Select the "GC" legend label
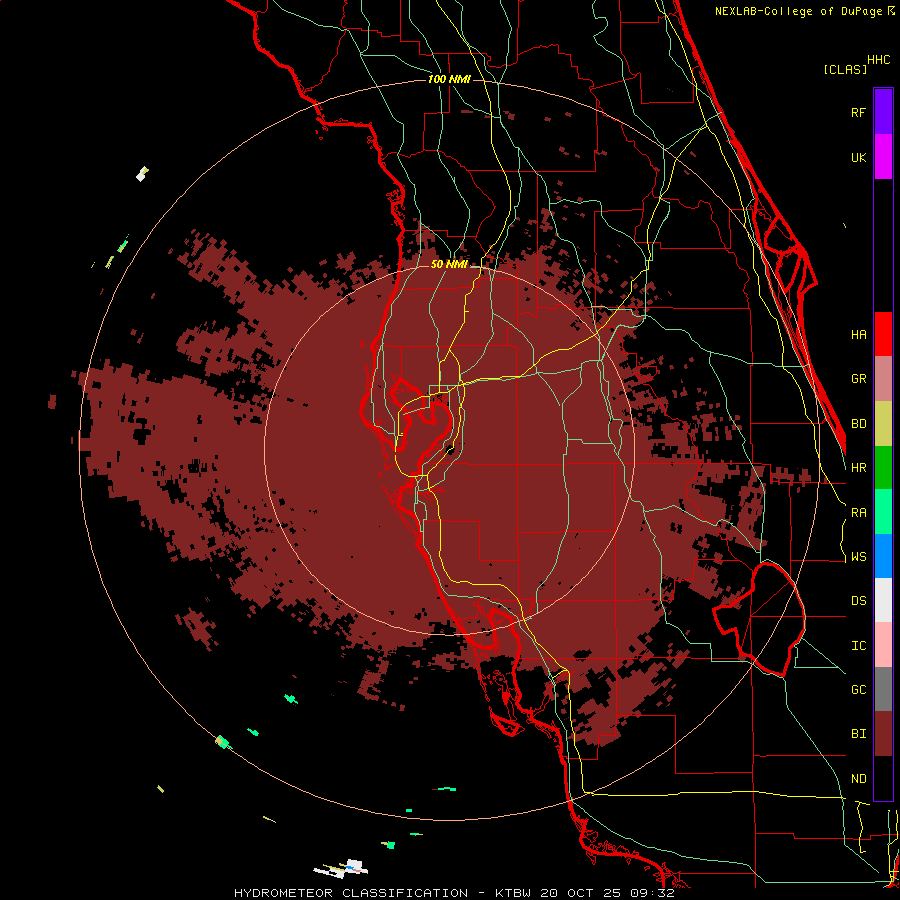 tap(858, 690)
